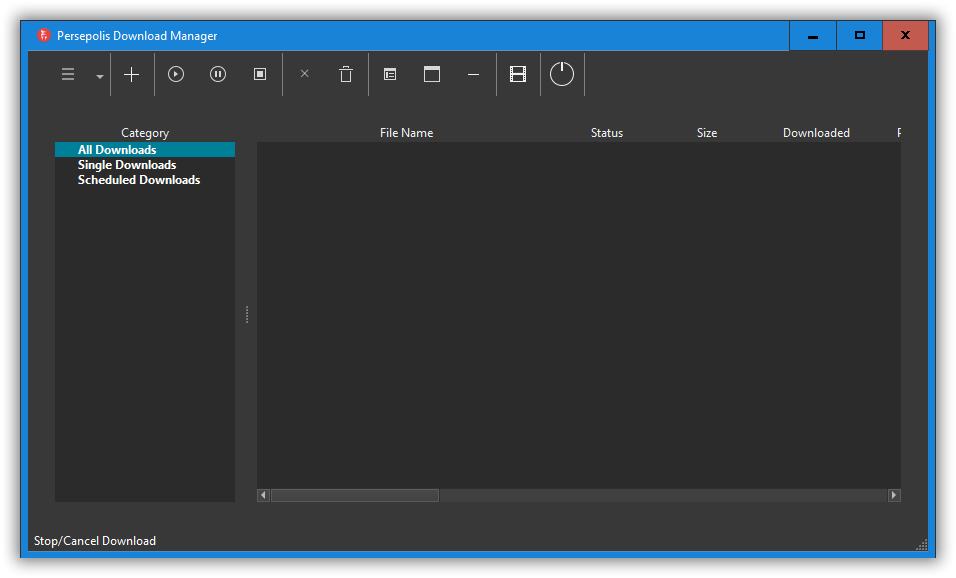Pause the download
The height and width of the screenshot is (578, 956).
coord(218,74)
